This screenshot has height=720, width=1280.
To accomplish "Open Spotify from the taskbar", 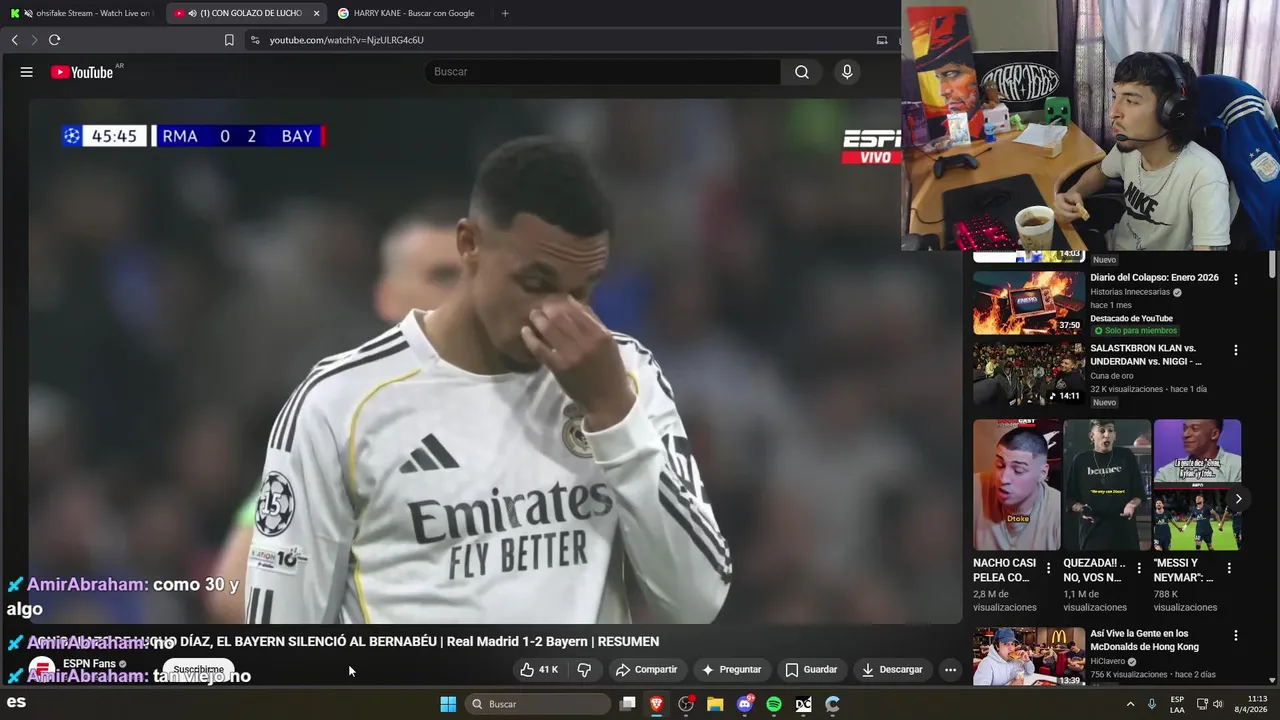I will tap(774, 704).
